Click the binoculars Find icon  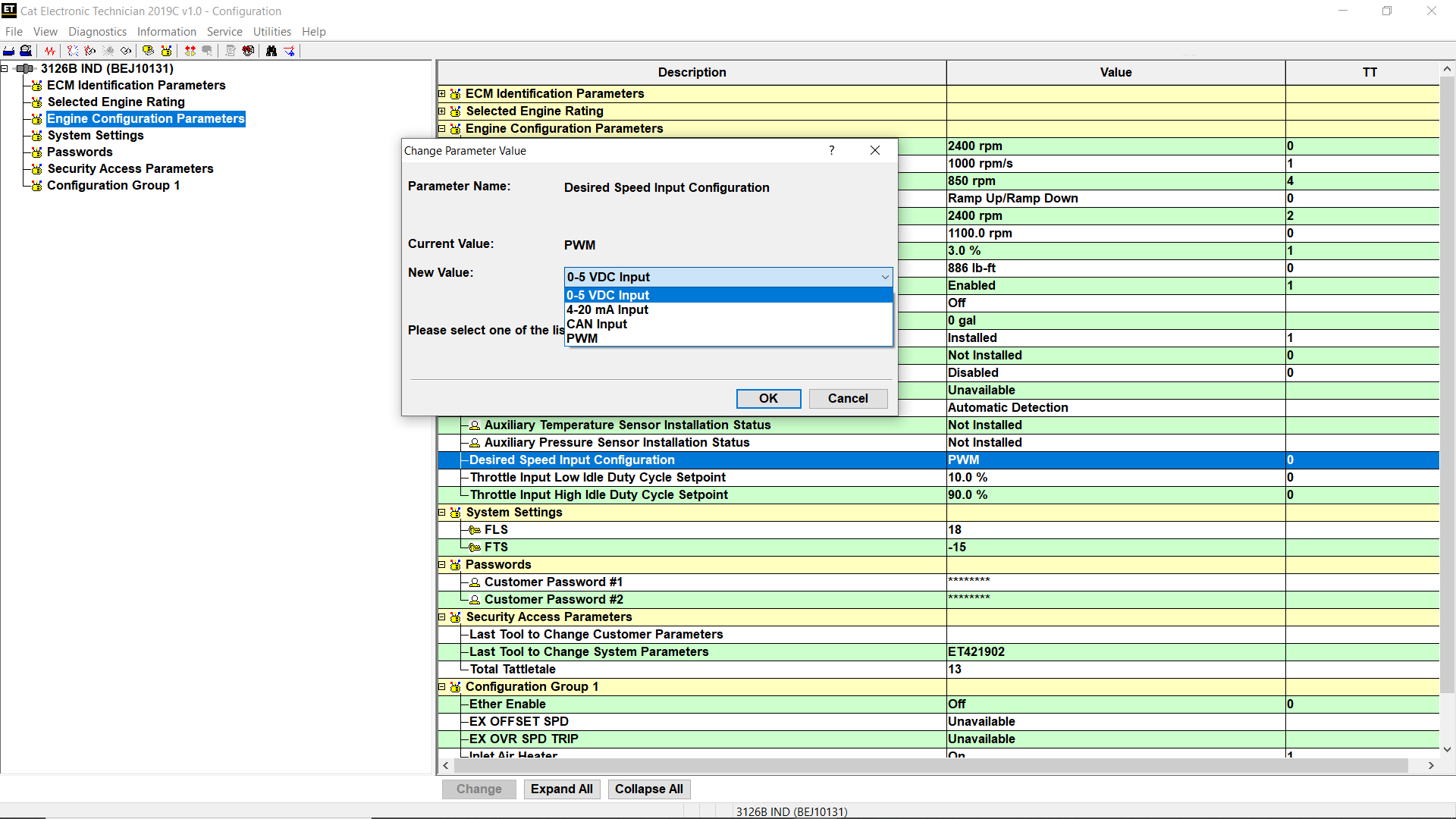(271, 51)
